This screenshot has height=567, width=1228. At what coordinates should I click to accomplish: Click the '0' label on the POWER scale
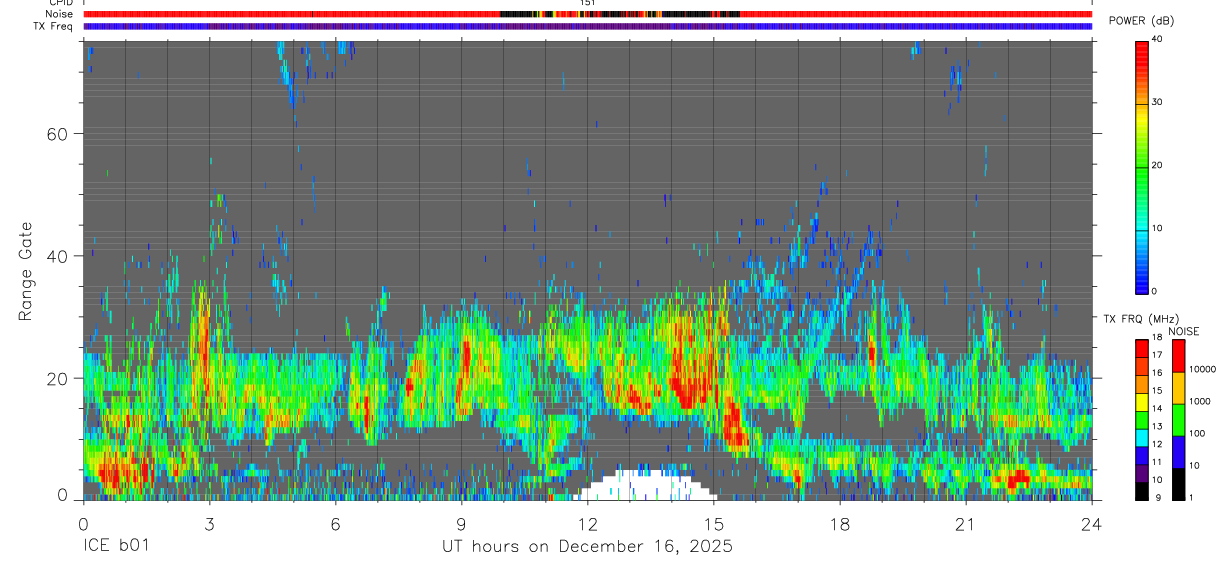[1155, 291]
